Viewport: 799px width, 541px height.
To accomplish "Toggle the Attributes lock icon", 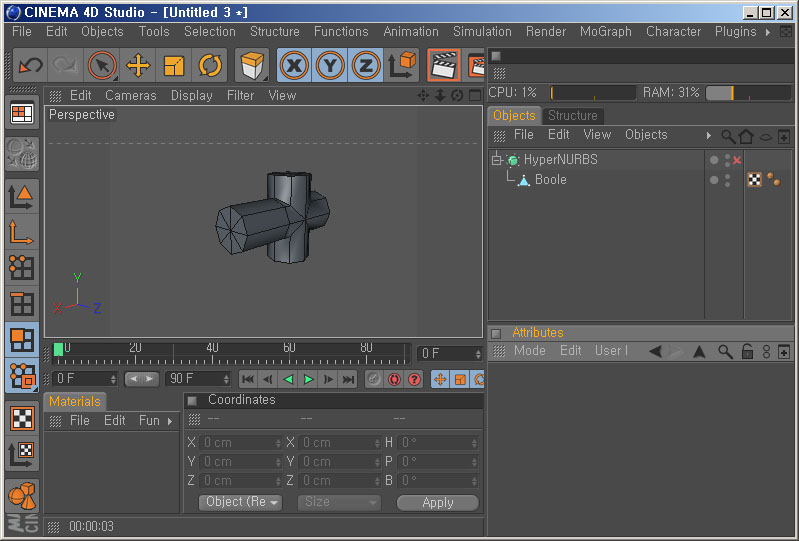I will pyautogui.click(x=747, y=351).
